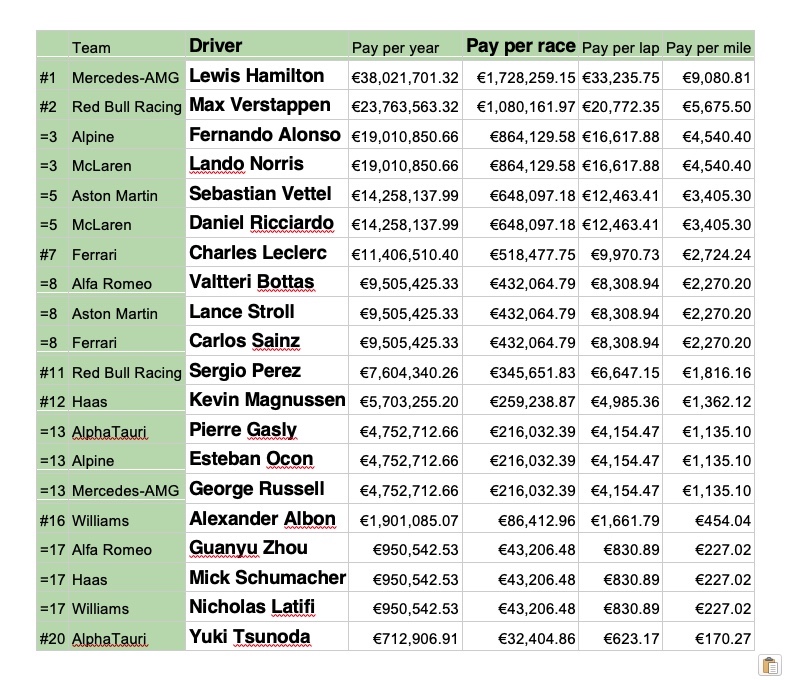Screen dimensions: 794x680
Task: Select Kevin Magnussen's pay per race value
Action: tap(521, 401)
